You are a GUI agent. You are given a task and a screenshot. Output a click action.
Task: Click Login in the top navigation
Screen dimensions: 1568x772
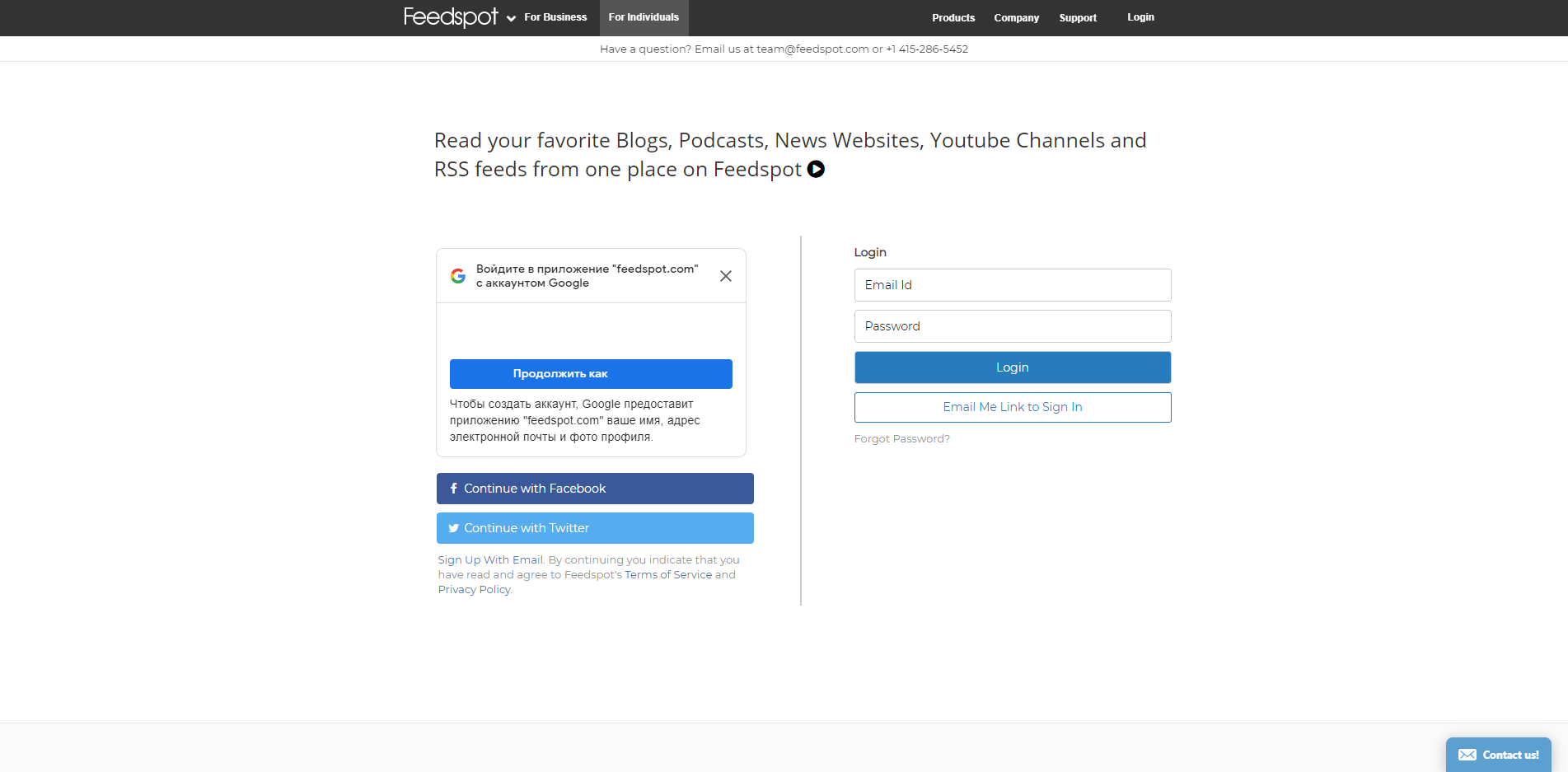pyautogui.click(x=1140, y=17)
